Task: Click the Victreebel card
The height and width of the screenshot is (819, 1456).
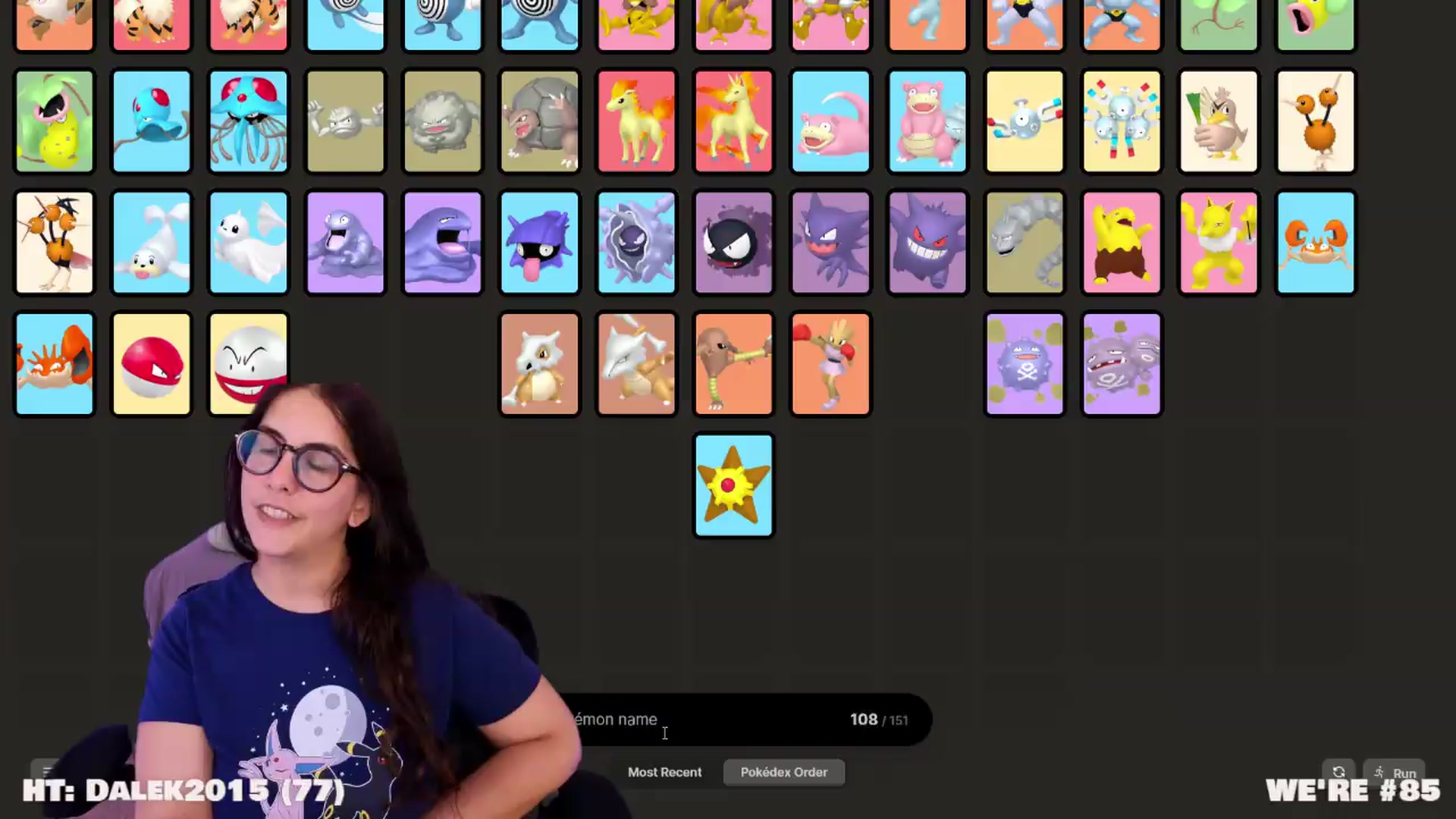Action: tap(55, 121)
